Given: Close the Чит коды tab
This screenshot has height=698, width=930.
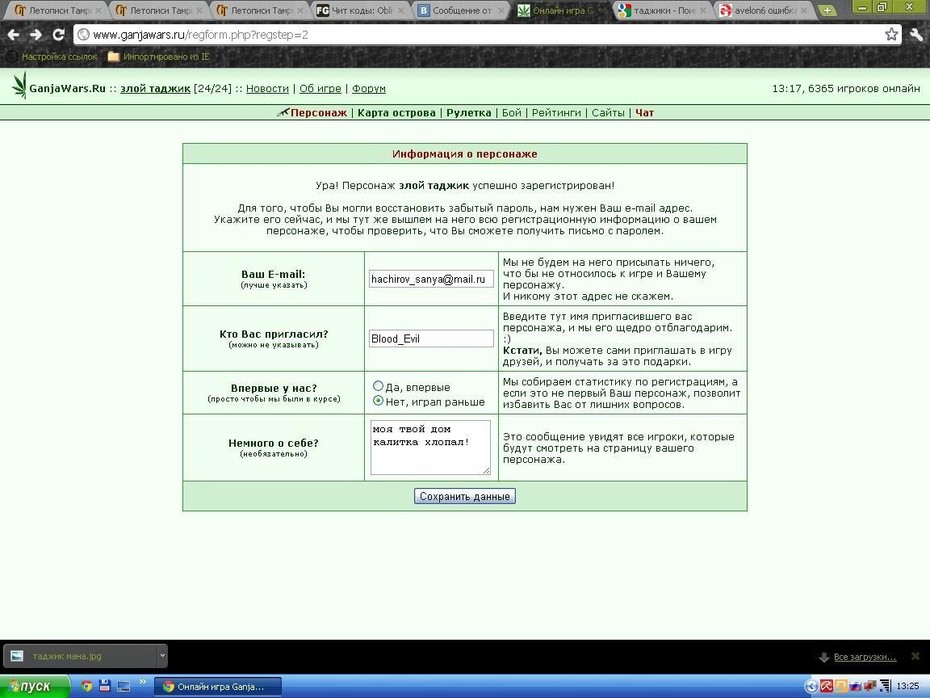Looking at the screenshot, I should (x=401, y=10).
